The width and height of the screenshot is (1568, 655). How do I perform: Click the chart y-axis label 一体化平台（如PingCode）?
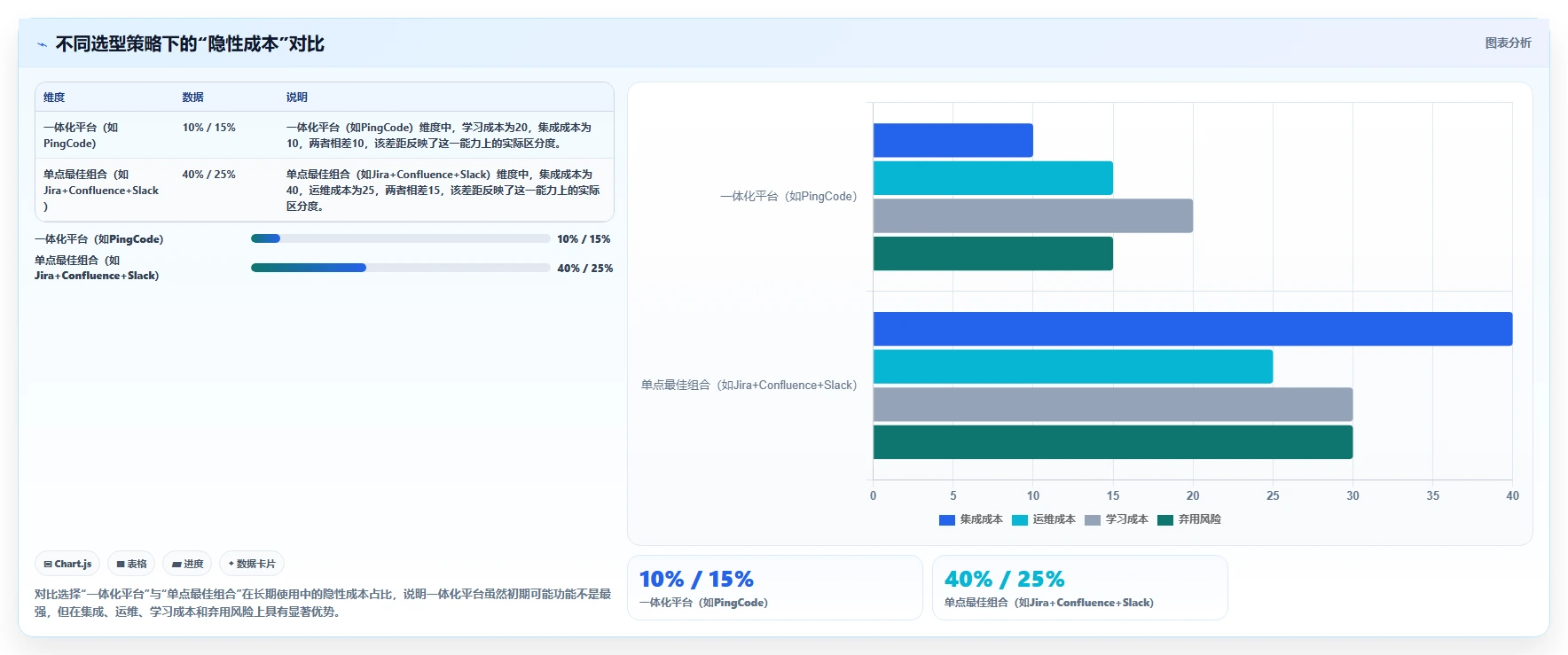point(788,197)
